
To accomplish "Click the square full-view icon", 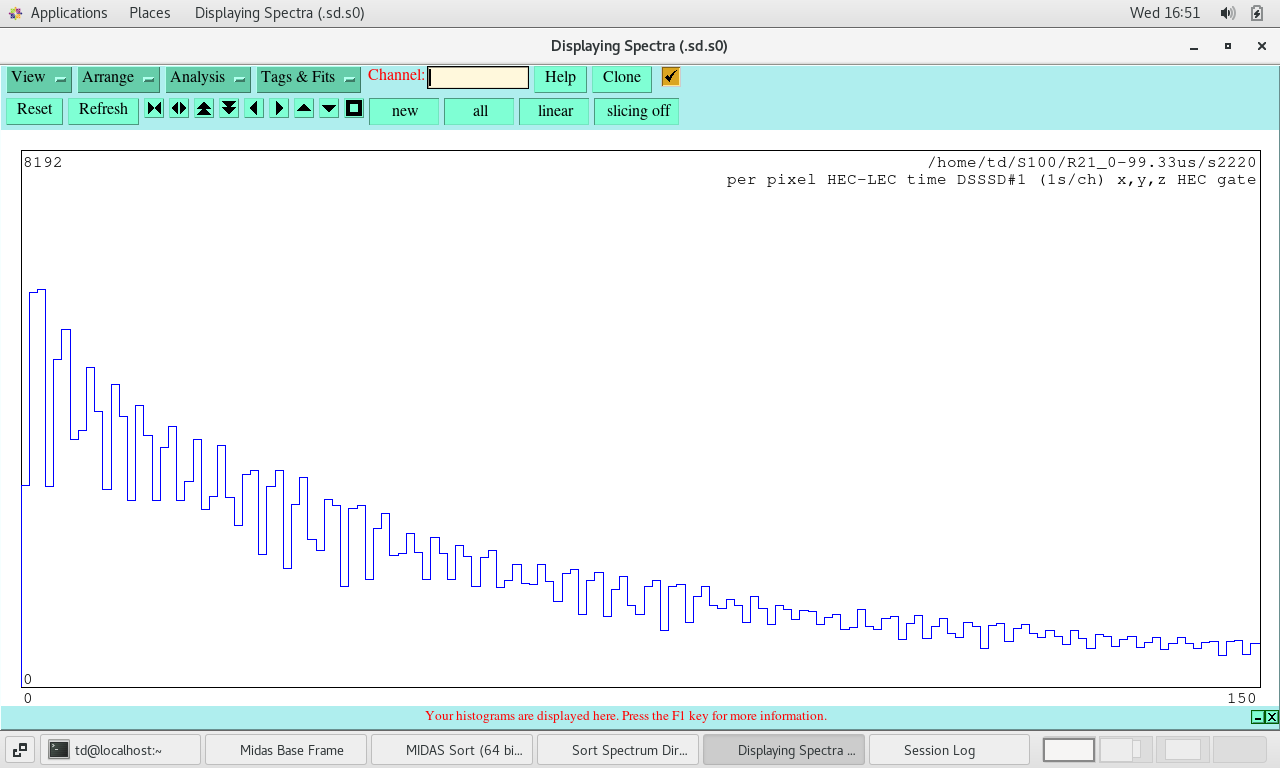I will tap(354, 109).
